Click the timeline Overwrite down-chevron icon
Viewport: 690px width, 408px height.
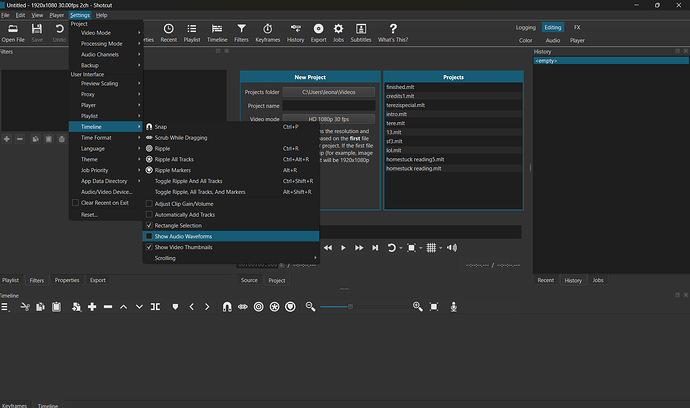pyautogui.click(x=139, y=307)
